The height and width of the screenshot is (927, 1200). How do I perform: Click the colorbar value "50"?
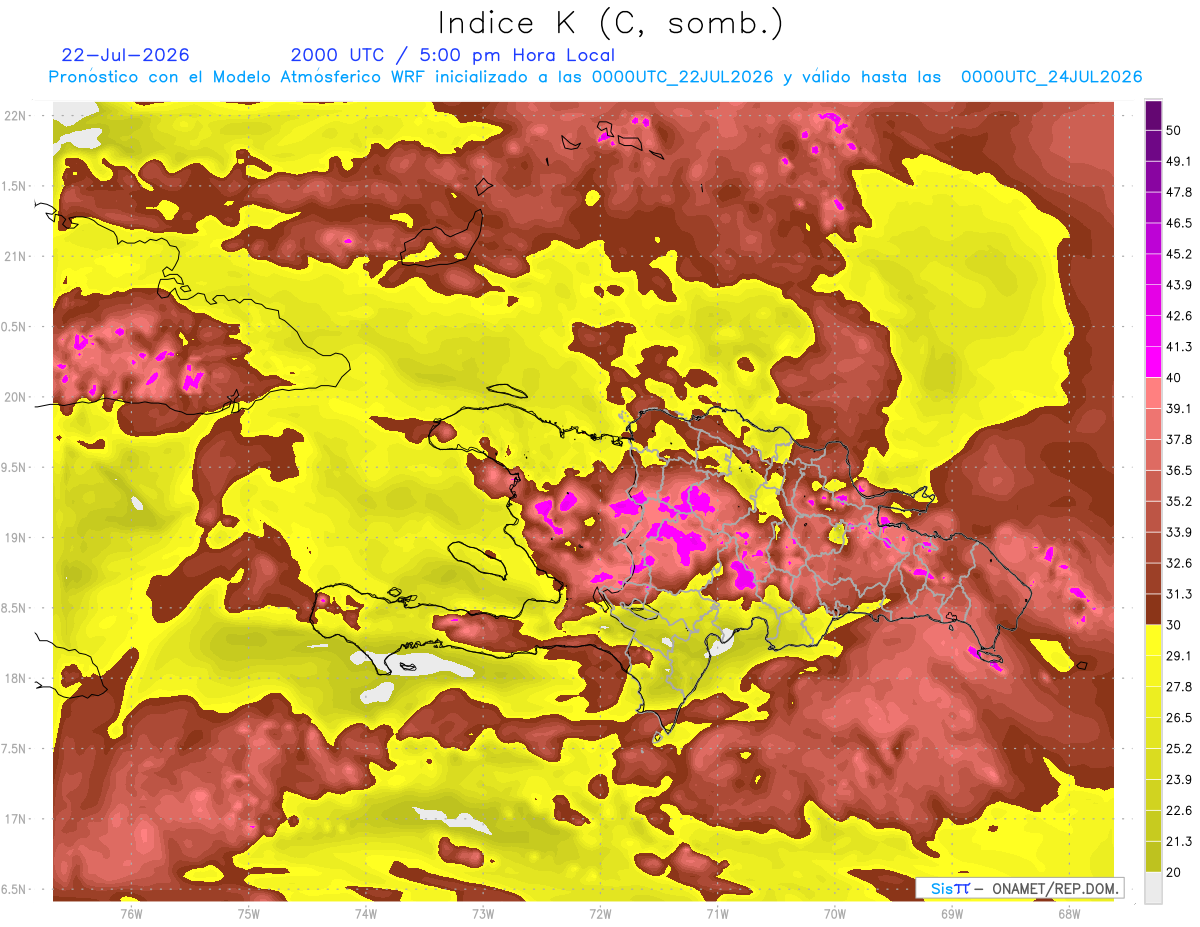[x=1174, y=130]
